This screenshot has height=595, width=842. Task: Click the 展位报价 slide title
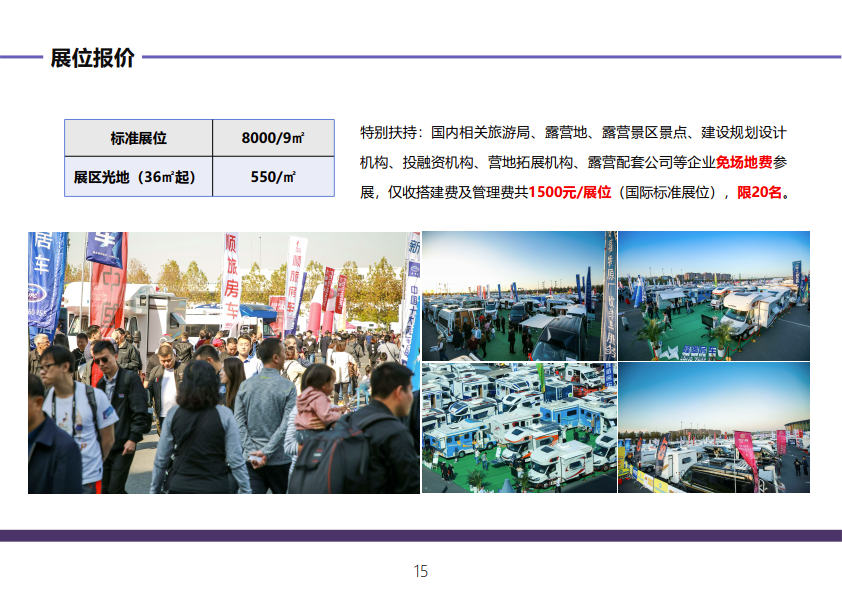click(x=92, y=58)
